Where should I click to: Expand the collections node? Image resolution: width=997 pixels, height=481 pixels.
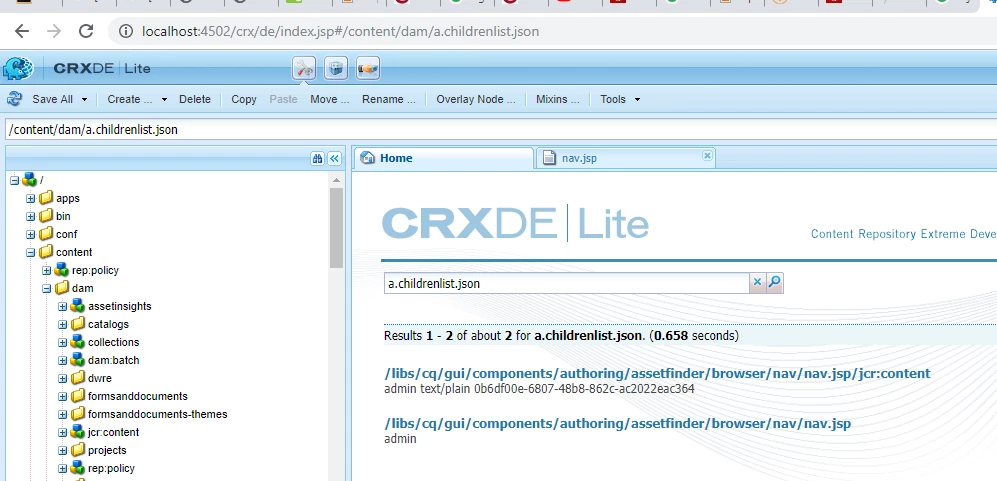tap(62, 342)
